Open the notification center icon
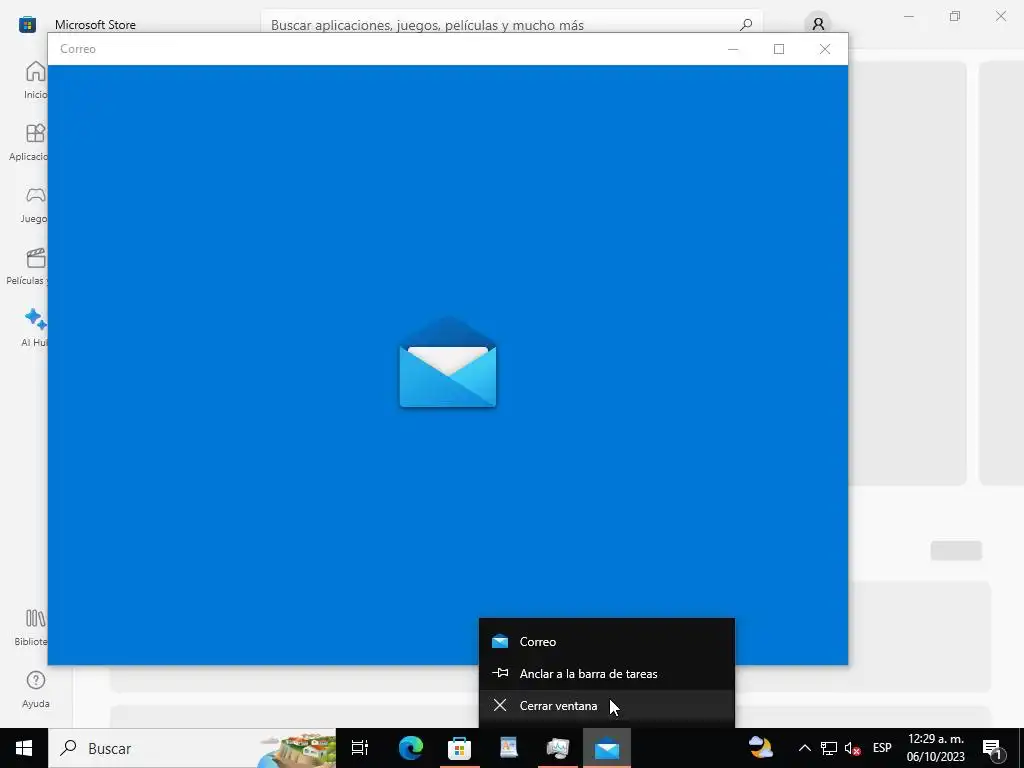 tap(993, 748)
